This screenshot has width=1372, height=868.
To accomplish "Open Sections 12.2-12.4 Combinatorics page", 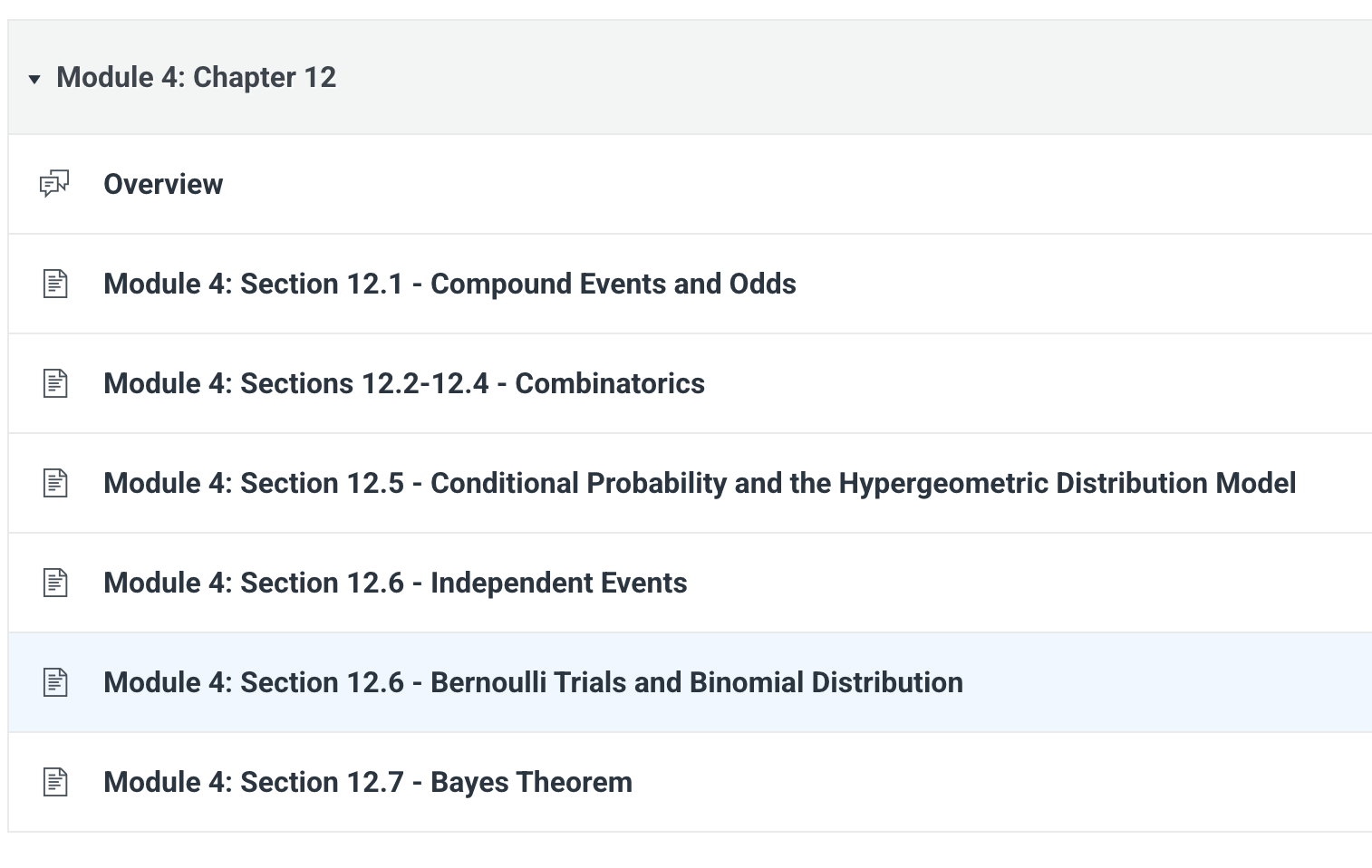I will [404, 383].
